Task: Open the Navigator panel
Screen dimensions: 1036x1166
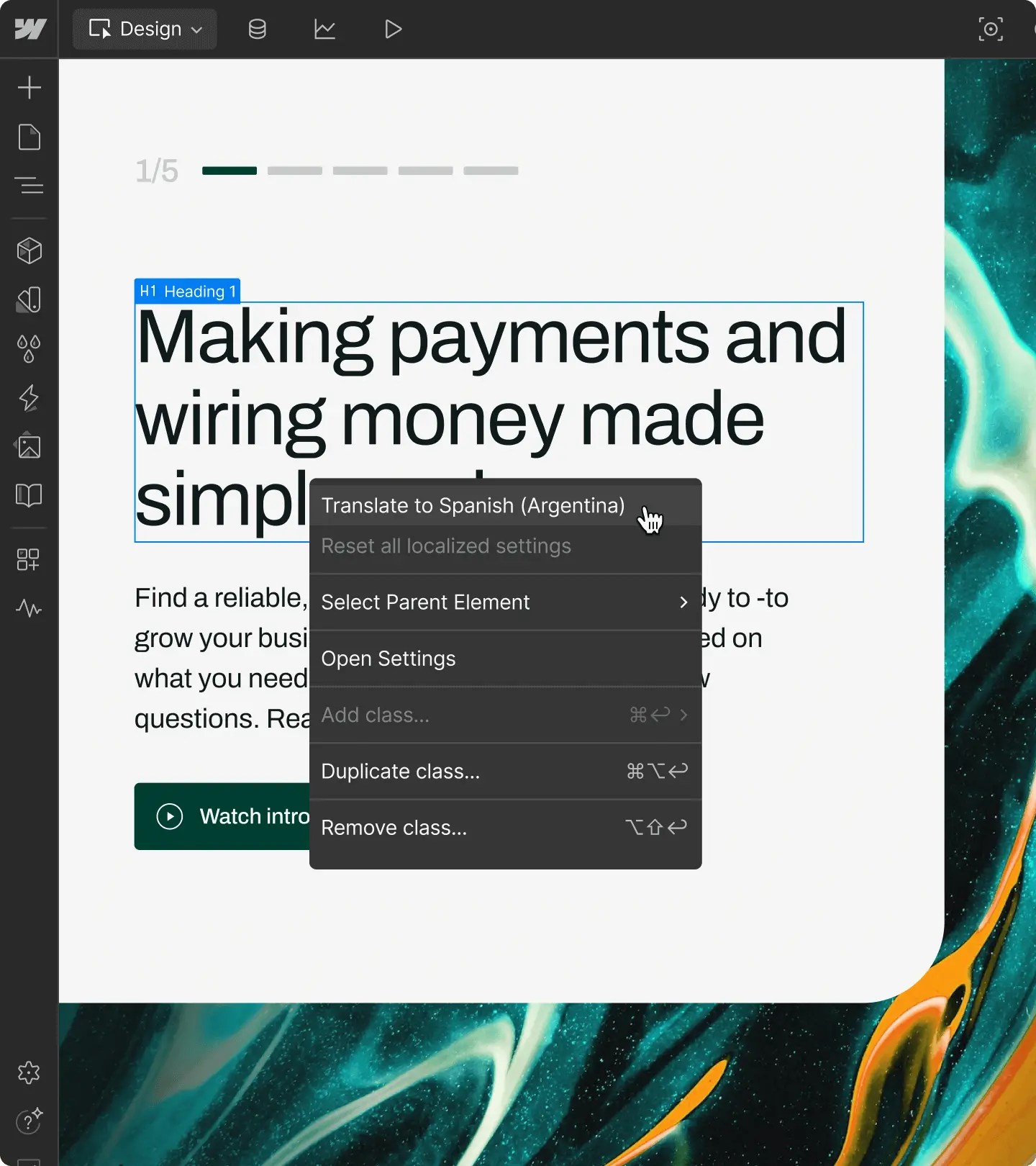Action: 29,185
